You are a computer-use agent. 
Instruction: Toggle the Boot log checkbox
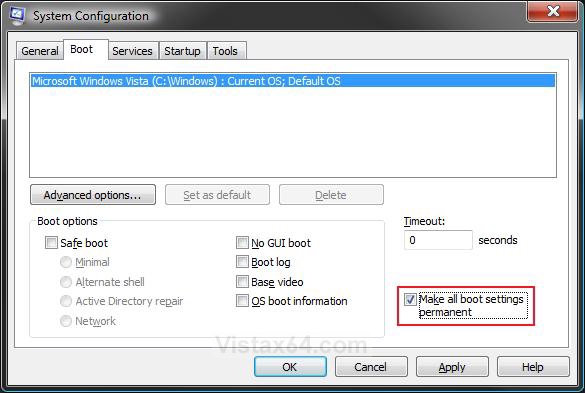click(x=242, y=262)
